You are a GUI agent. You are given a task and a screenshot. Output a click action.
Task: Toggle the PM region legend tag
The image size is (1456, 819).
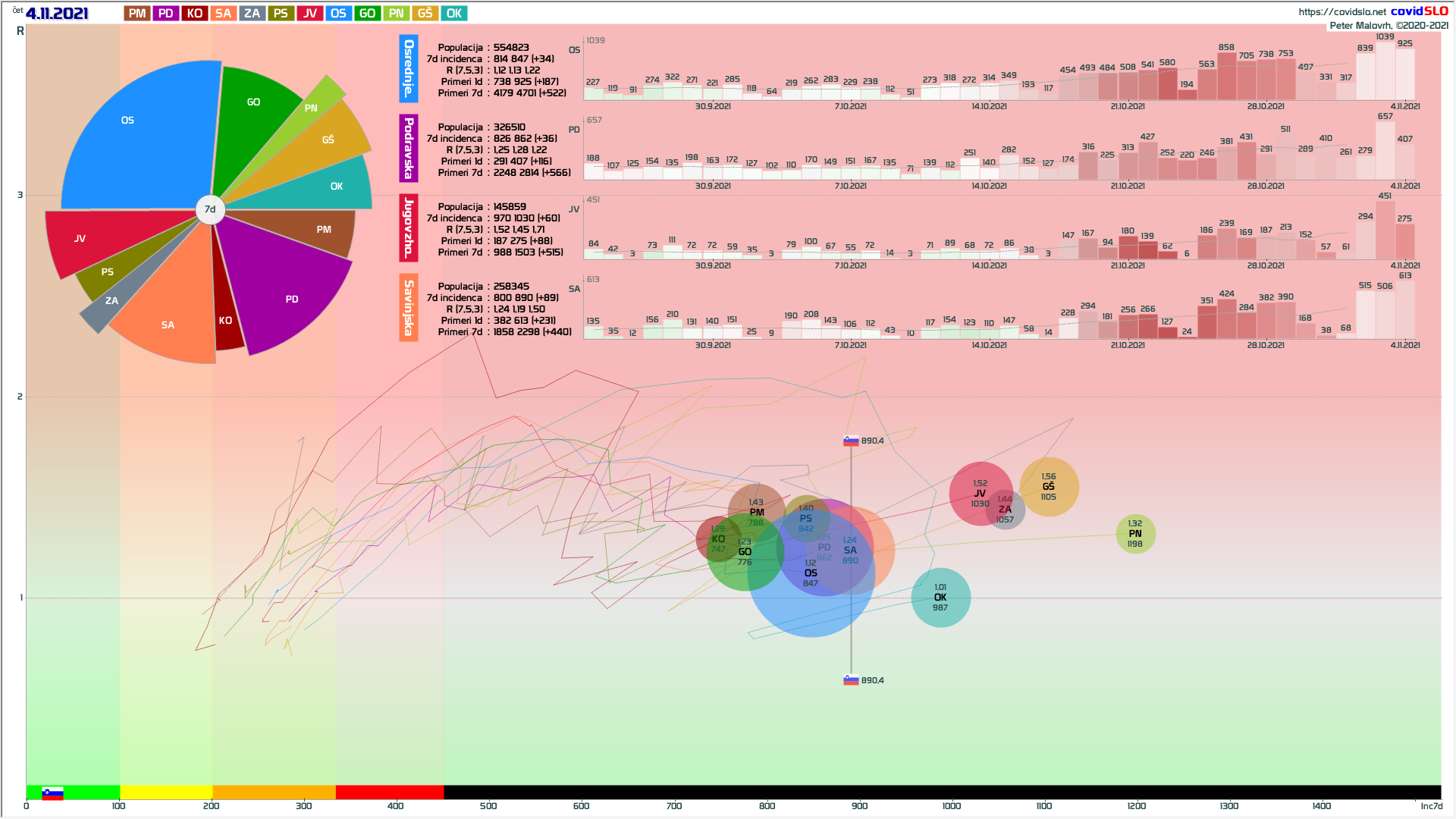(x=137, y=14)
